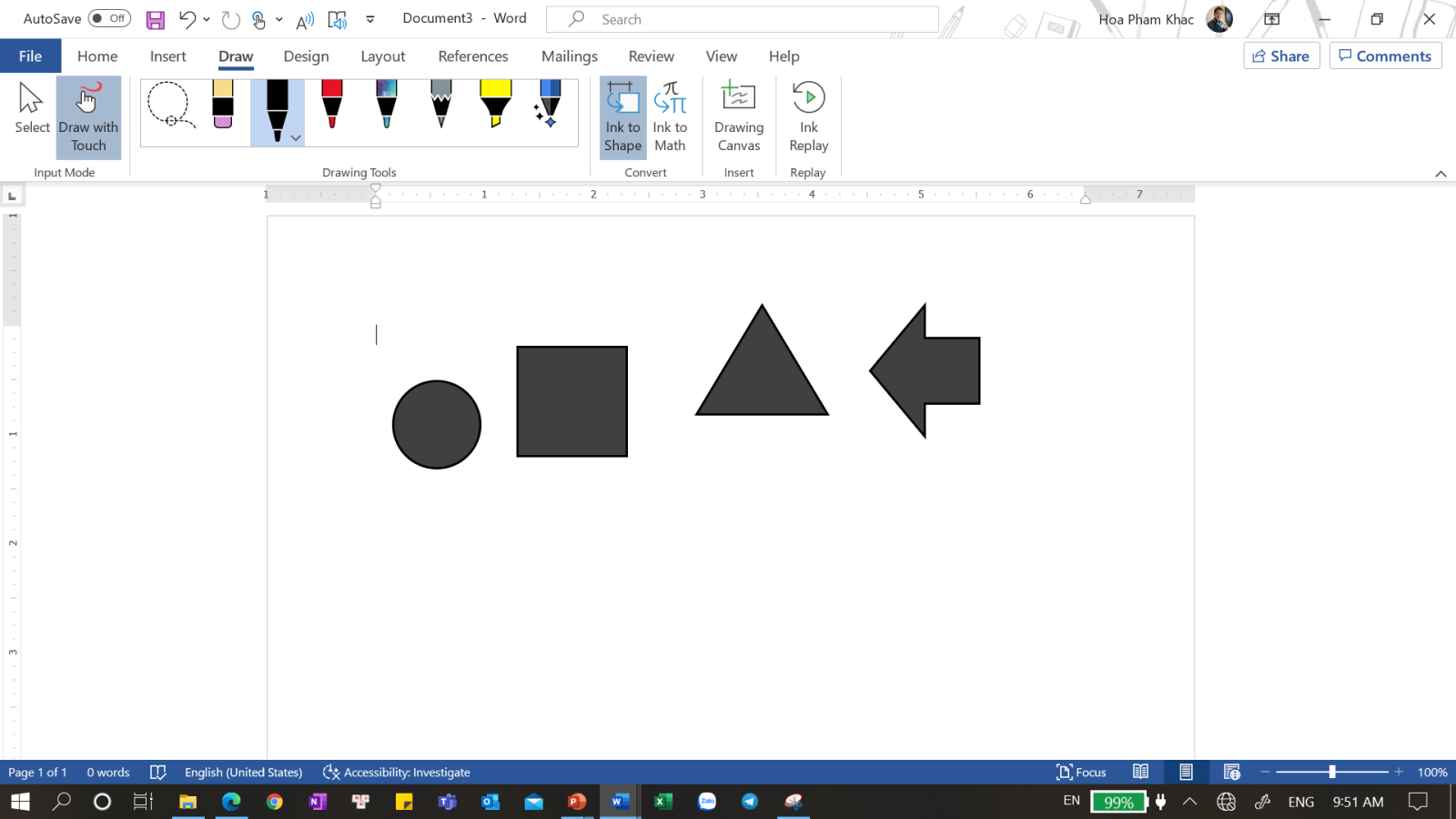The image size is (1456, 819).
Task: Click the zoom slider in the status bar
Action: (x=1332, y=773)
